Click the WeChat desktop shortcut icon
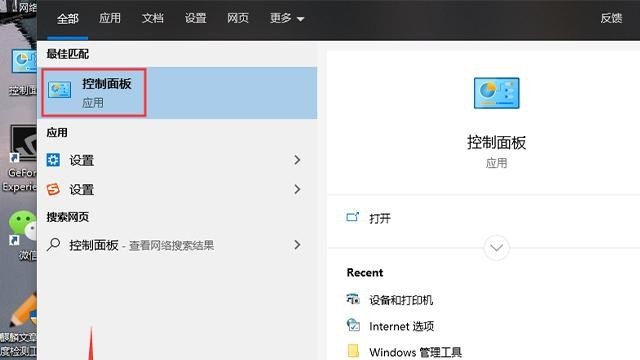640x360 pixels. pos(22,227)
